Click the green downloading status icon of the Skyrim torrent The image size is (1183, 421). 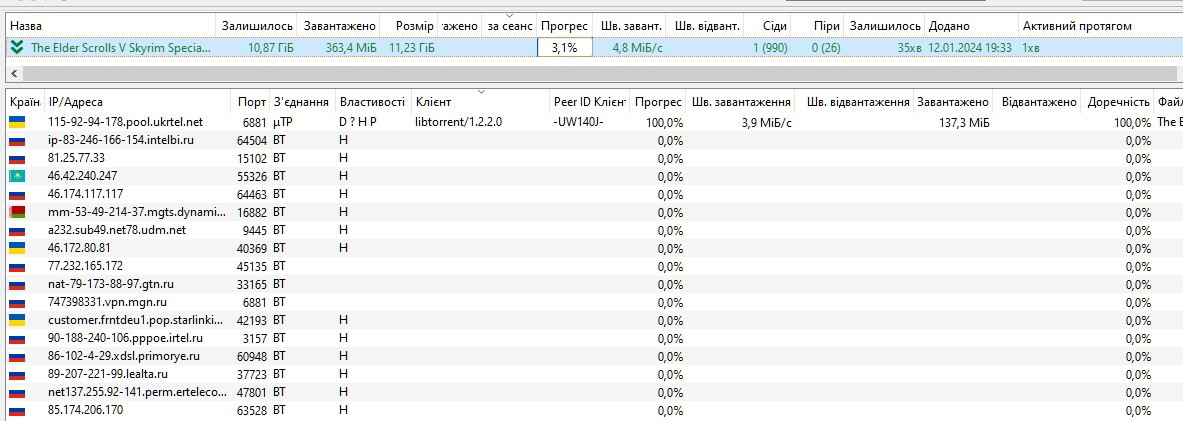[x=16, y=47]
